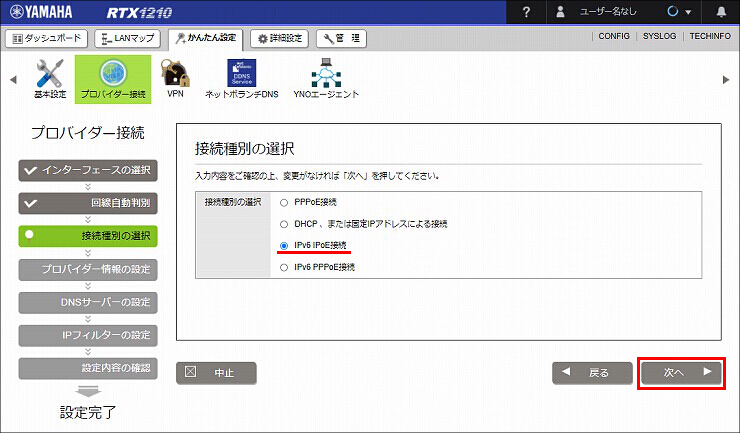Click the step IPフィルターの設定
The width and height of the screenshot is (740, 433).
(88, 335)
